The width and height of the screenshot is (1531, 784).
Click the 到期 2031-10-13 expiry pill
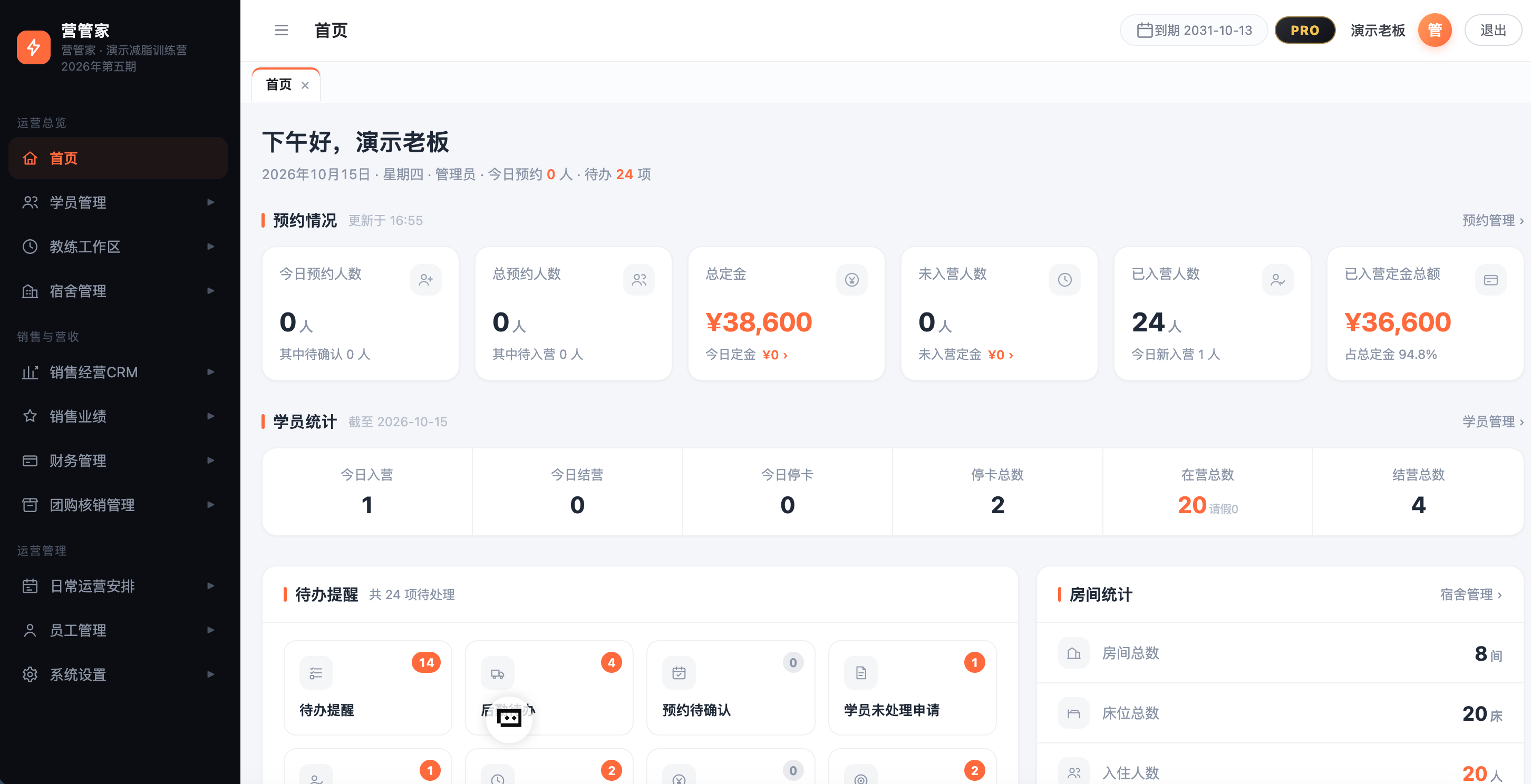1194,30
